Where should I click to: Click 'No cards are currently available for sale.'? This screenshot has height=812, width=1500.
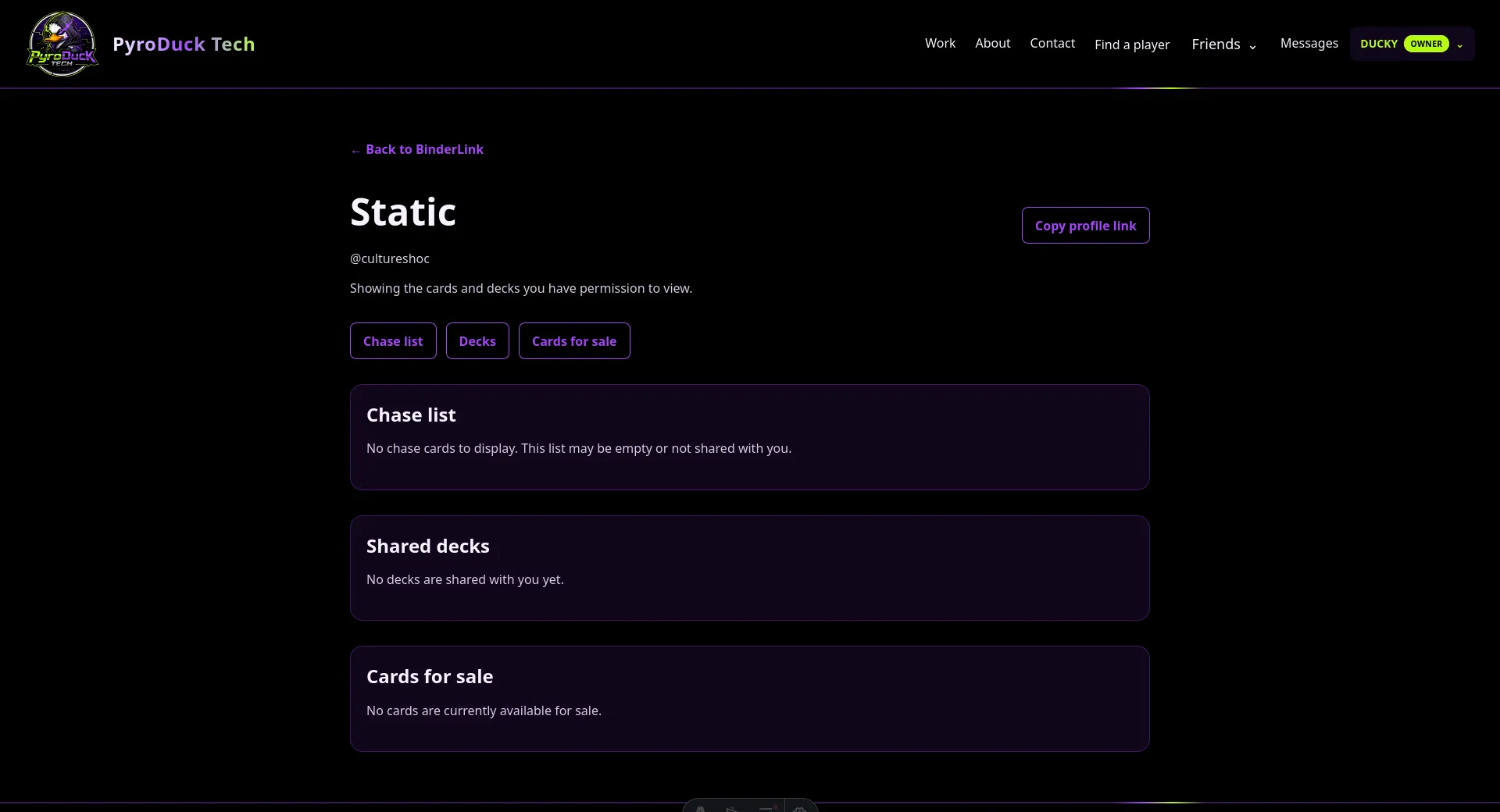click(484, 710)
